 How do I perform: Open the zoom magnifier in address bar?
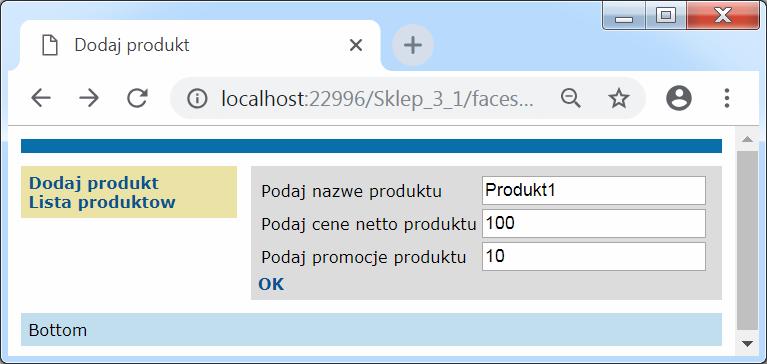[570, 98]
